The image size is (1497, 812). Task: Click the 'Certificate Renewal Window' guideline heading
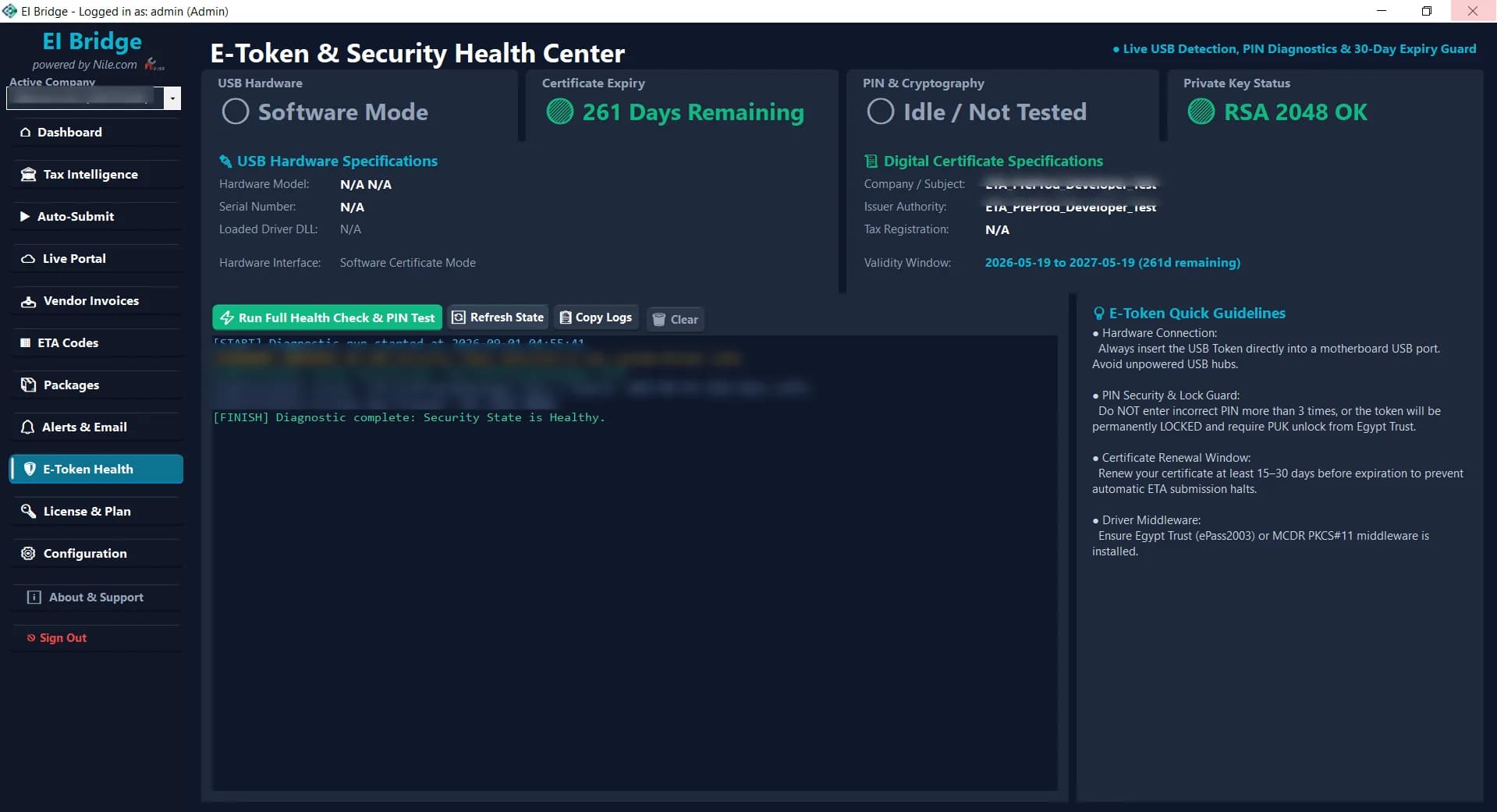click(1176, 458)
